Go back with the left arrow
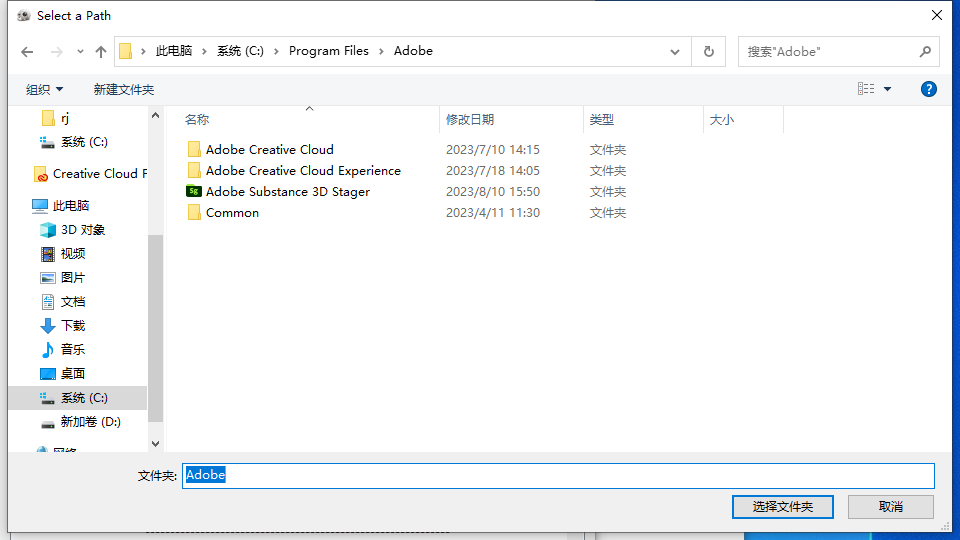 pos(27,52)
